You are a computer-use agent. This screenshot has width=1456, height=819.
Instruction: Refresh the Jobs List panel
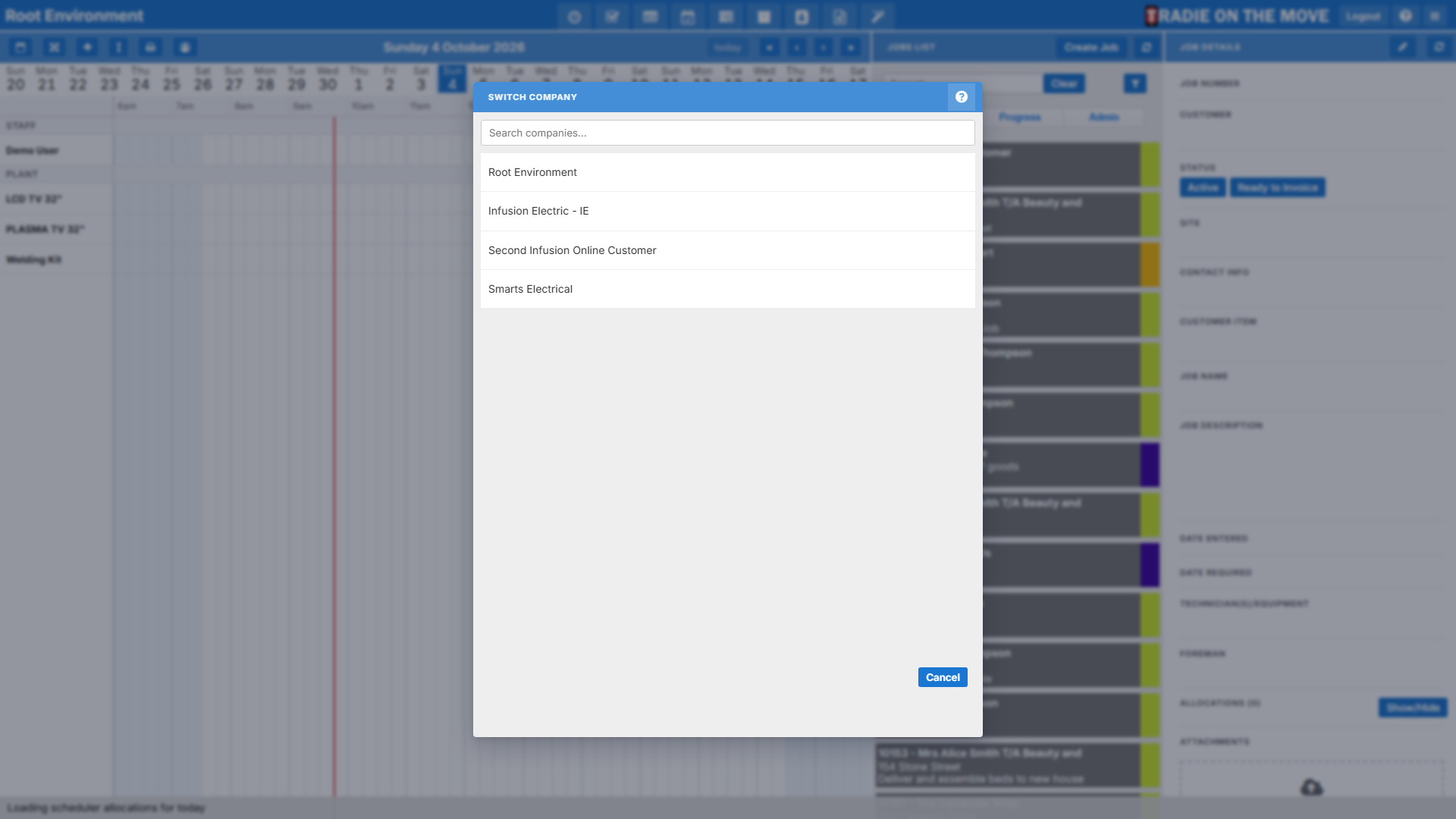1146,47
